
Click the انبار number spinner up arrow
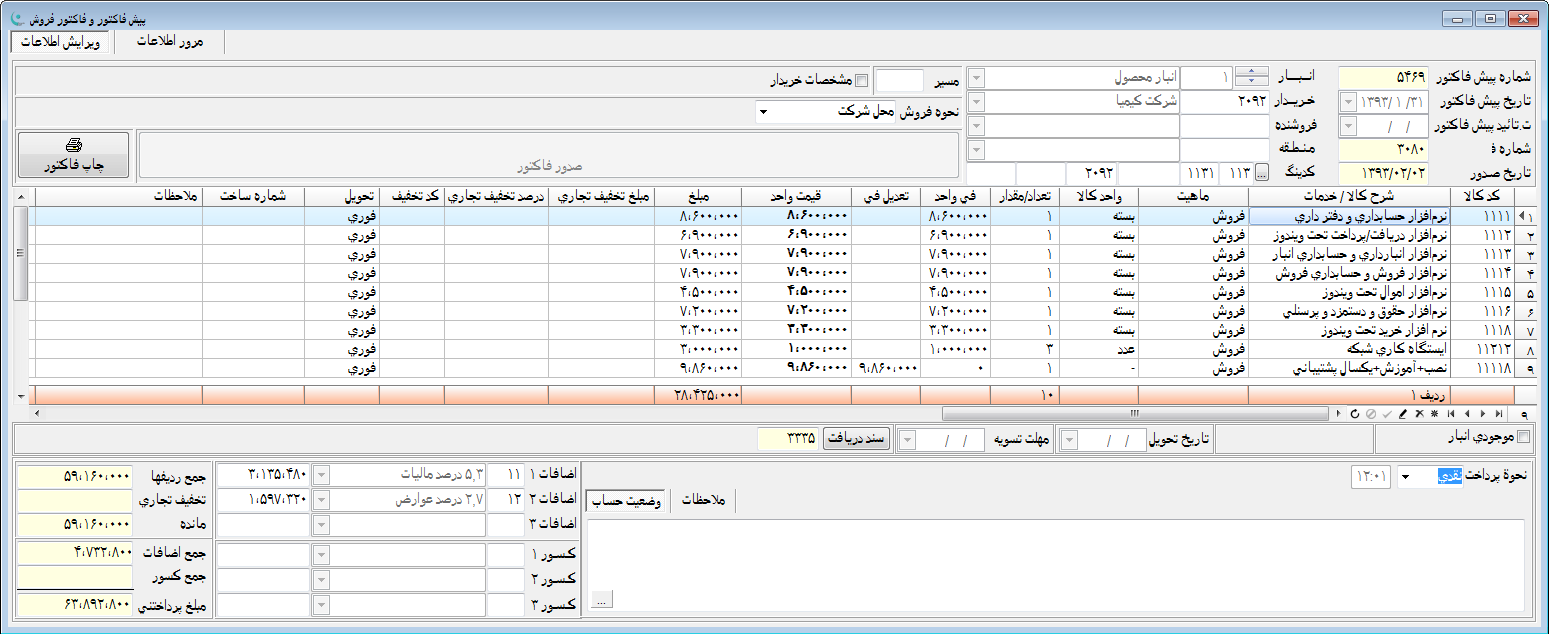[x=1251, y=72]
